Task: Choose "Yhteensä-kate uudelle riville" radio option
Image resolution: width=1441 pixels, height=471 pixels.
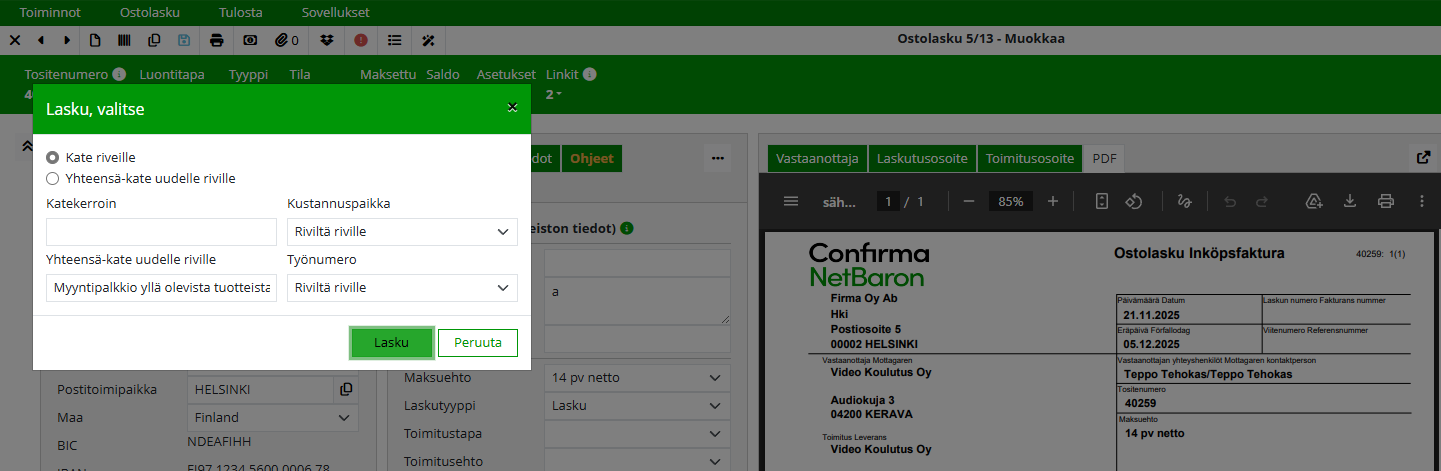Action: (53, 179)
